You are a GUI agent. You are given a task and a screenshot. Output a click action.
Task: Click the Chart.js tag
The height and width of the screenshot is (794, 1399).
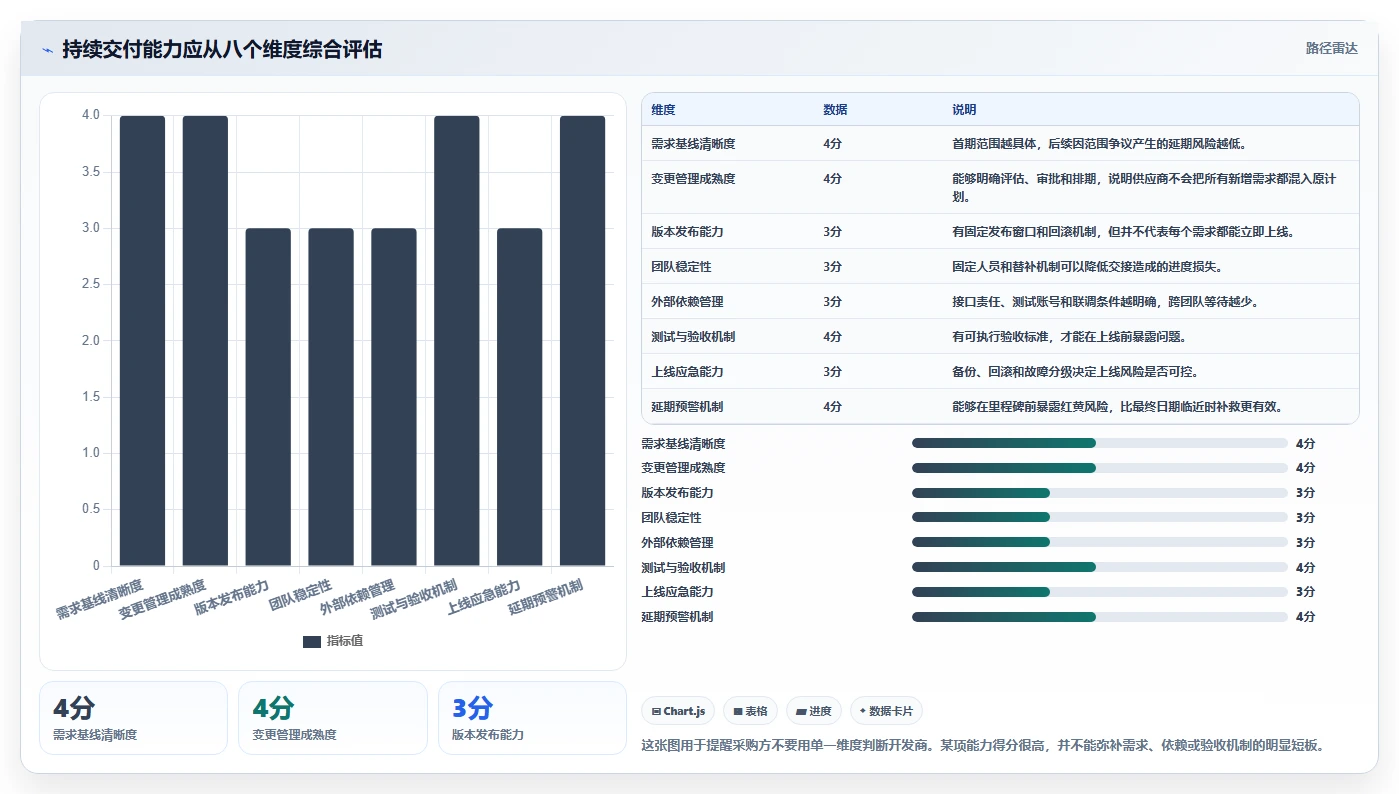pos(678,711)
